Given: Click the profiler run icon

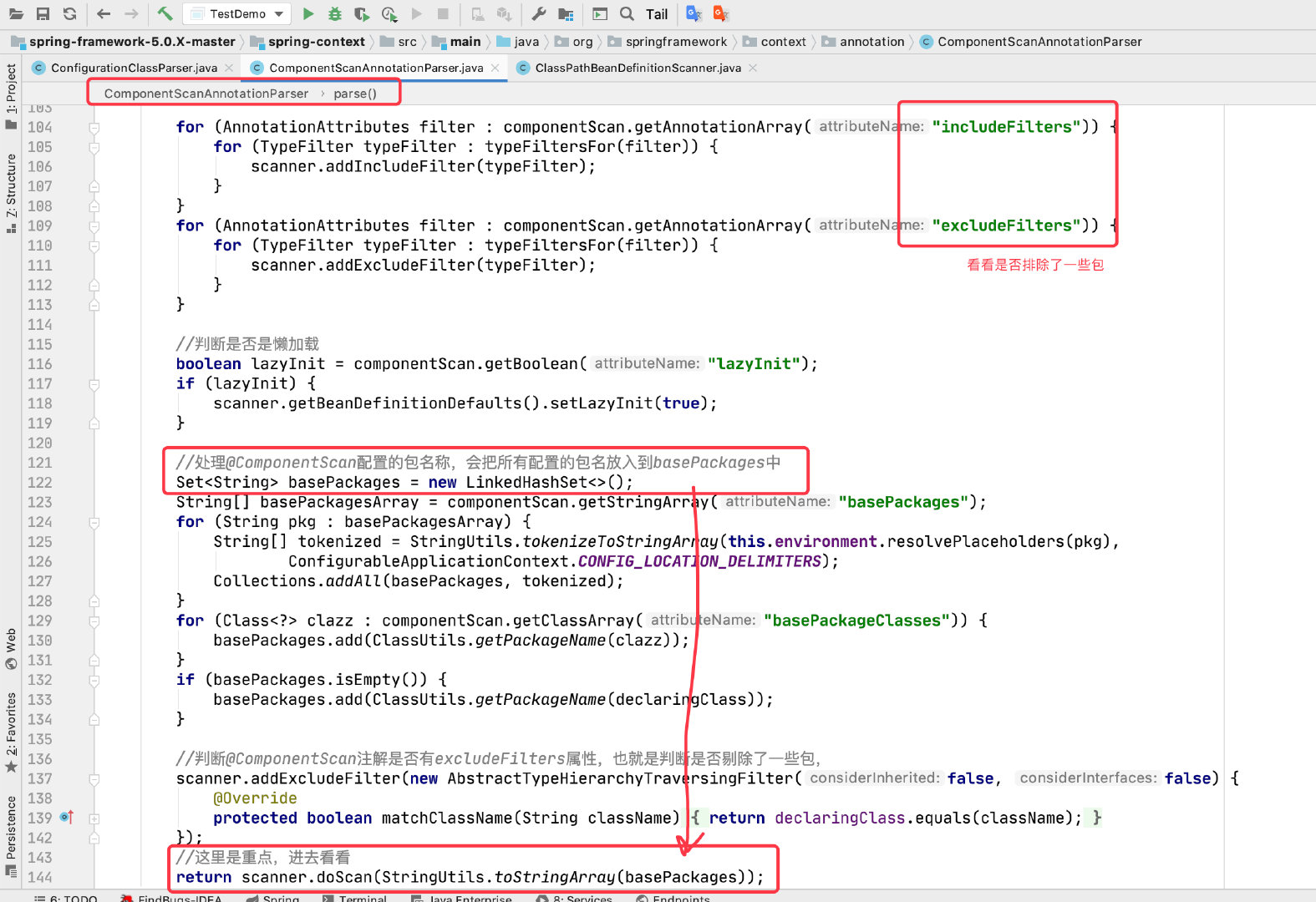Looking at the screenshot, I should click(x=389, y=13).
